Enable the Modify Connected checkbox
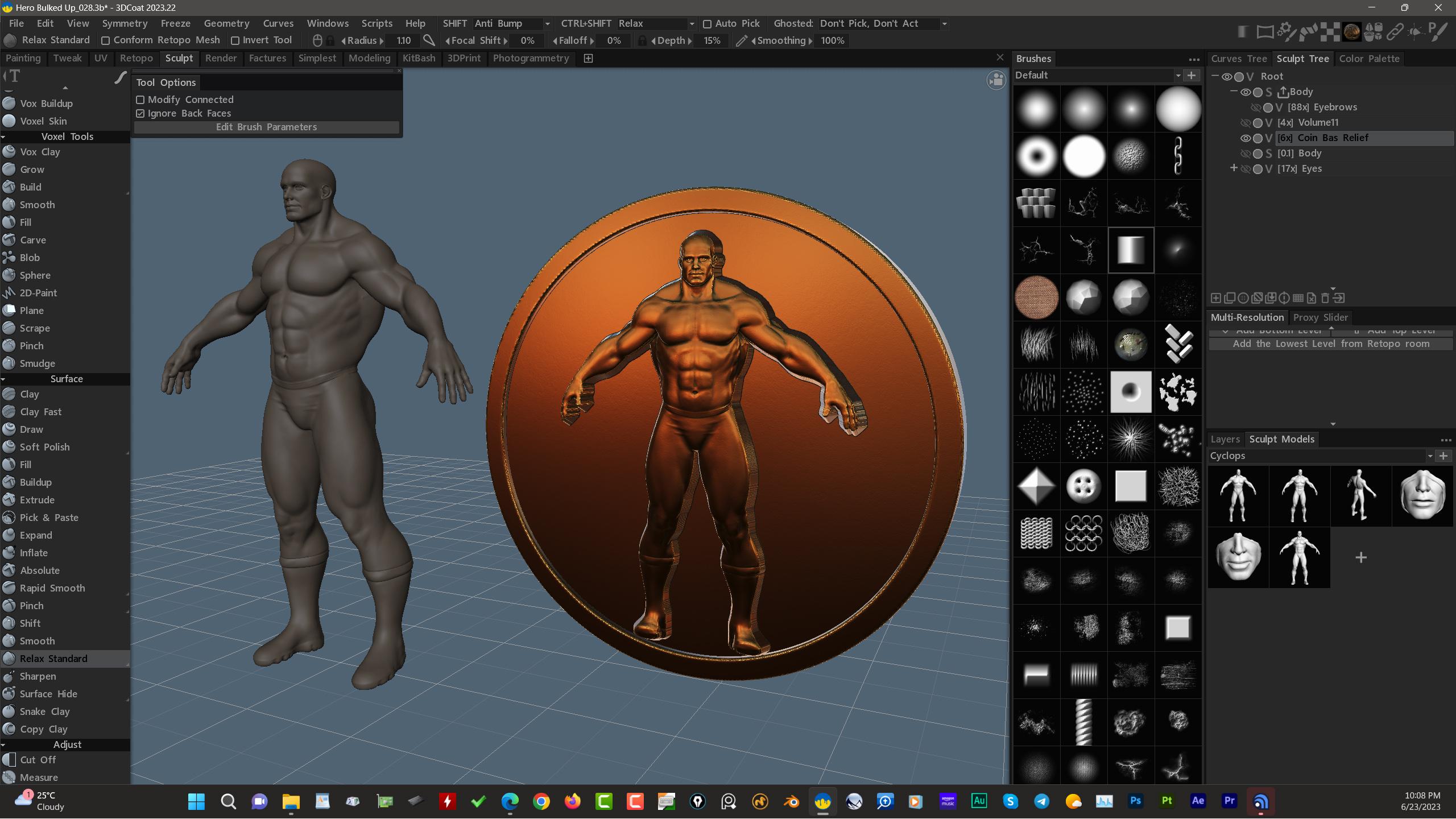The height and width of the screenshot is (819, 1456). [140, 100]
